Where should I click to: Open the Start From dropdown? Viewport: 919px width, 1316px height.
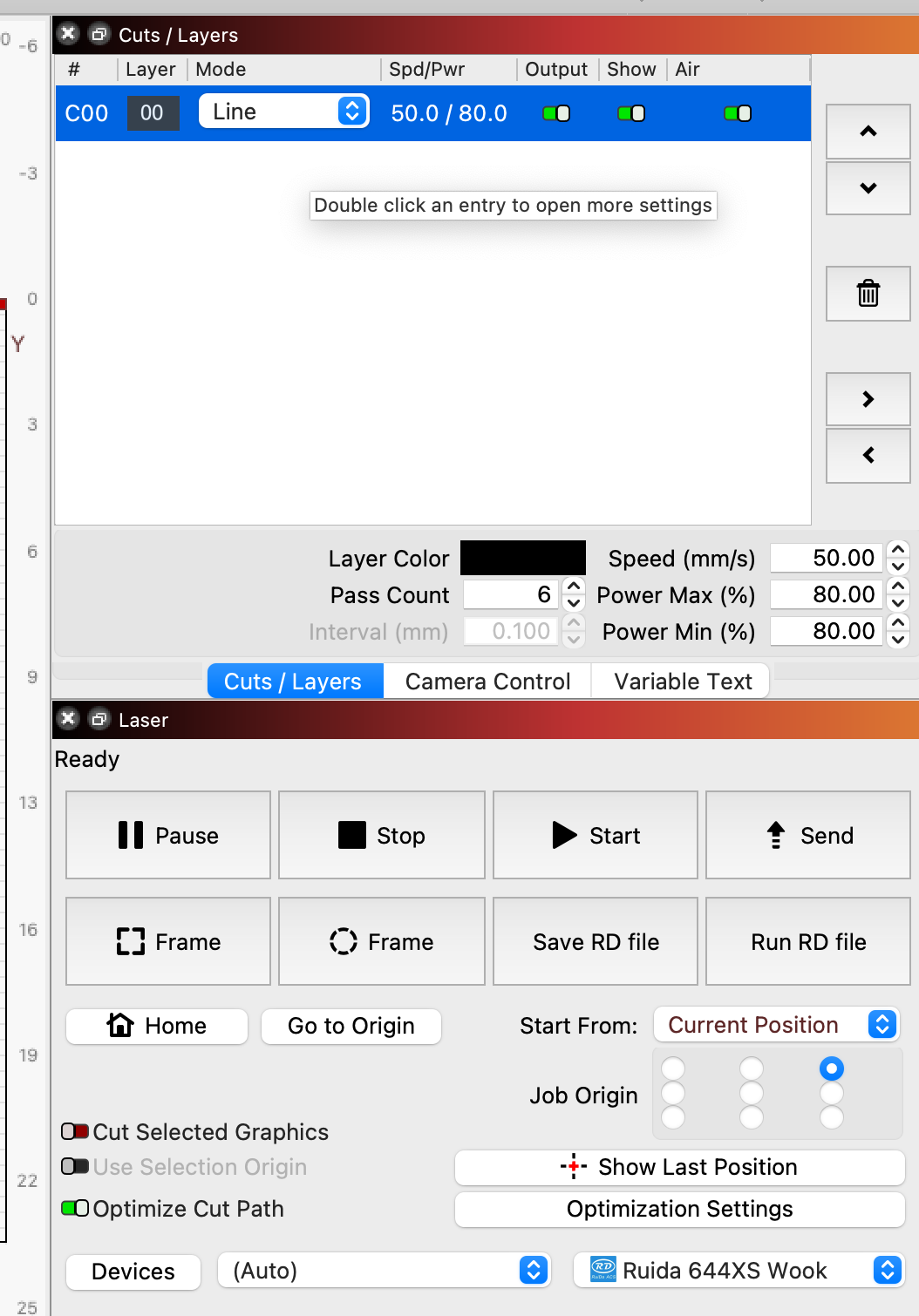[x=776, y=1025]
